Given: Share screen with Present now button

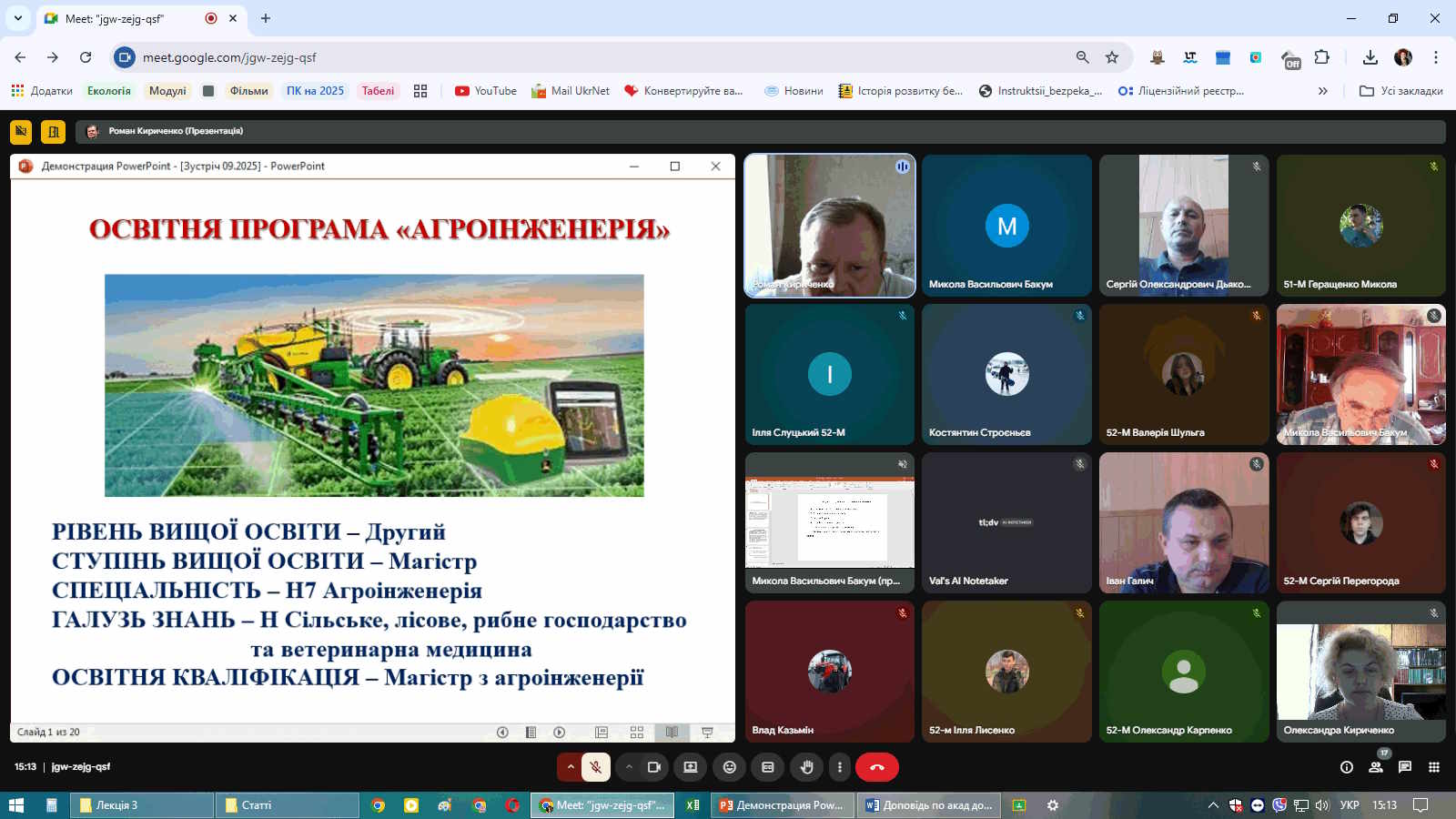Looking at the screenshot, I should (691, 767).
